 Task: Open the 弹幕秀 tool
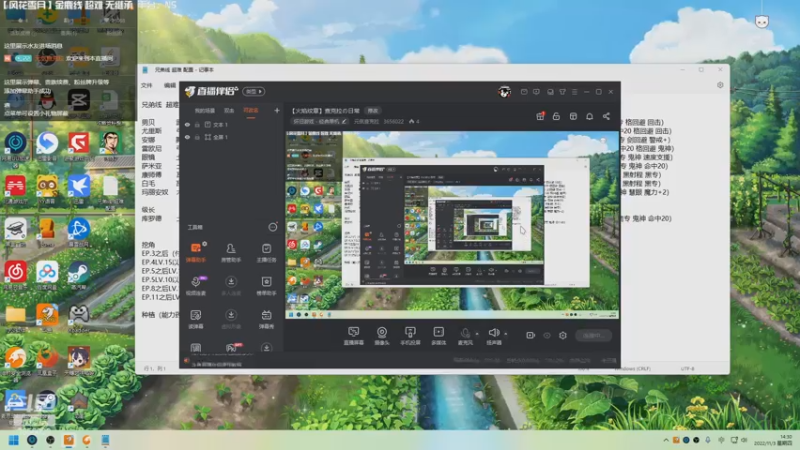tap(266, 319)
